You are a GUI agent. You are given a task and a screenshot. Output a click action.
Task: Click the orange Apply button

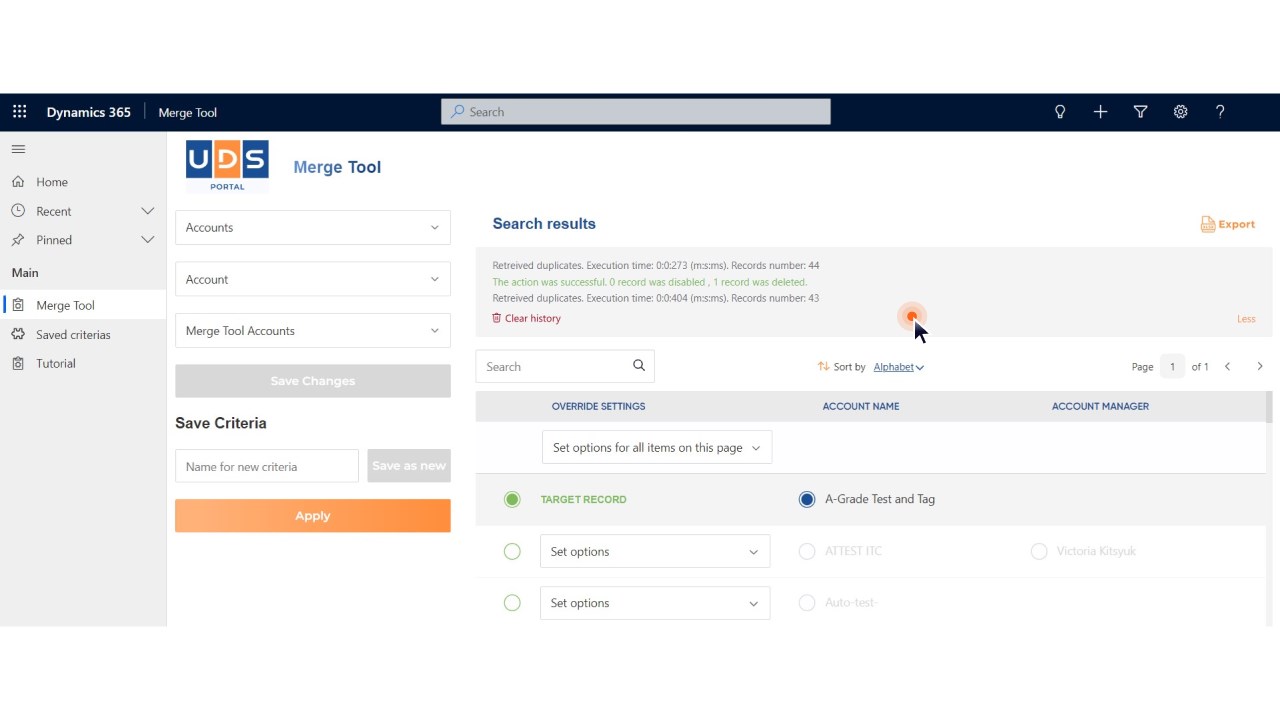tap(313, 516)
